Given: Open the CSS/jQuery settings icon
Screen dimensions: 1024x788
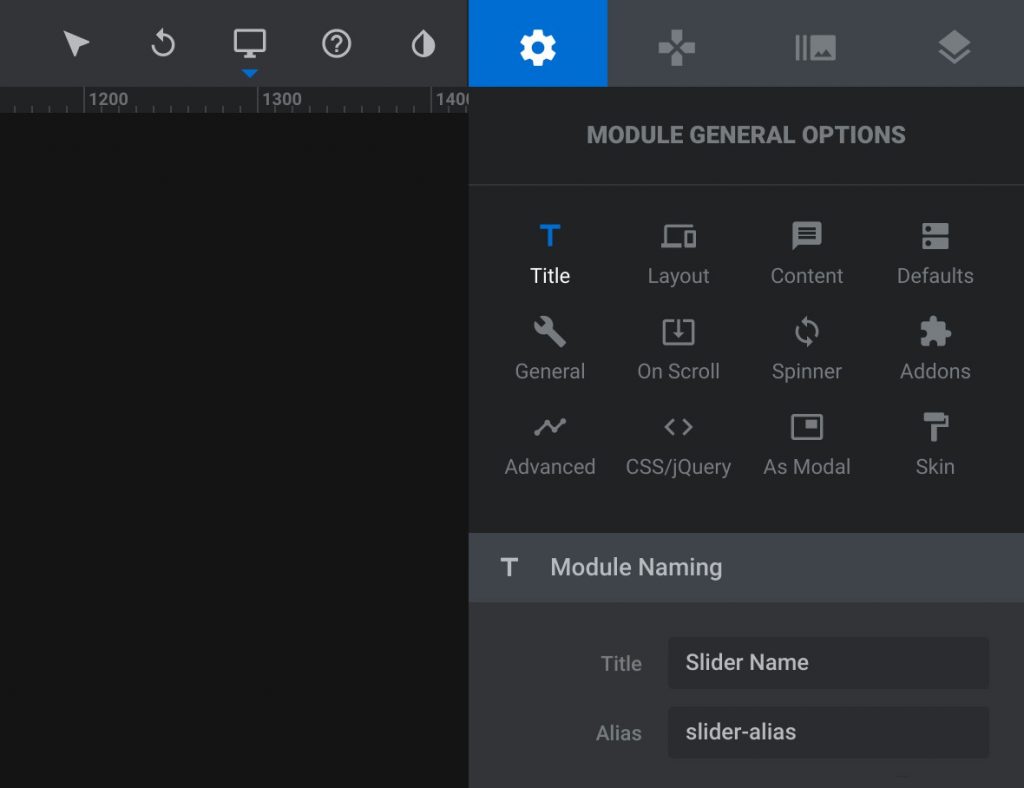Looking at the screenshot, I should [x=678, y=444].
